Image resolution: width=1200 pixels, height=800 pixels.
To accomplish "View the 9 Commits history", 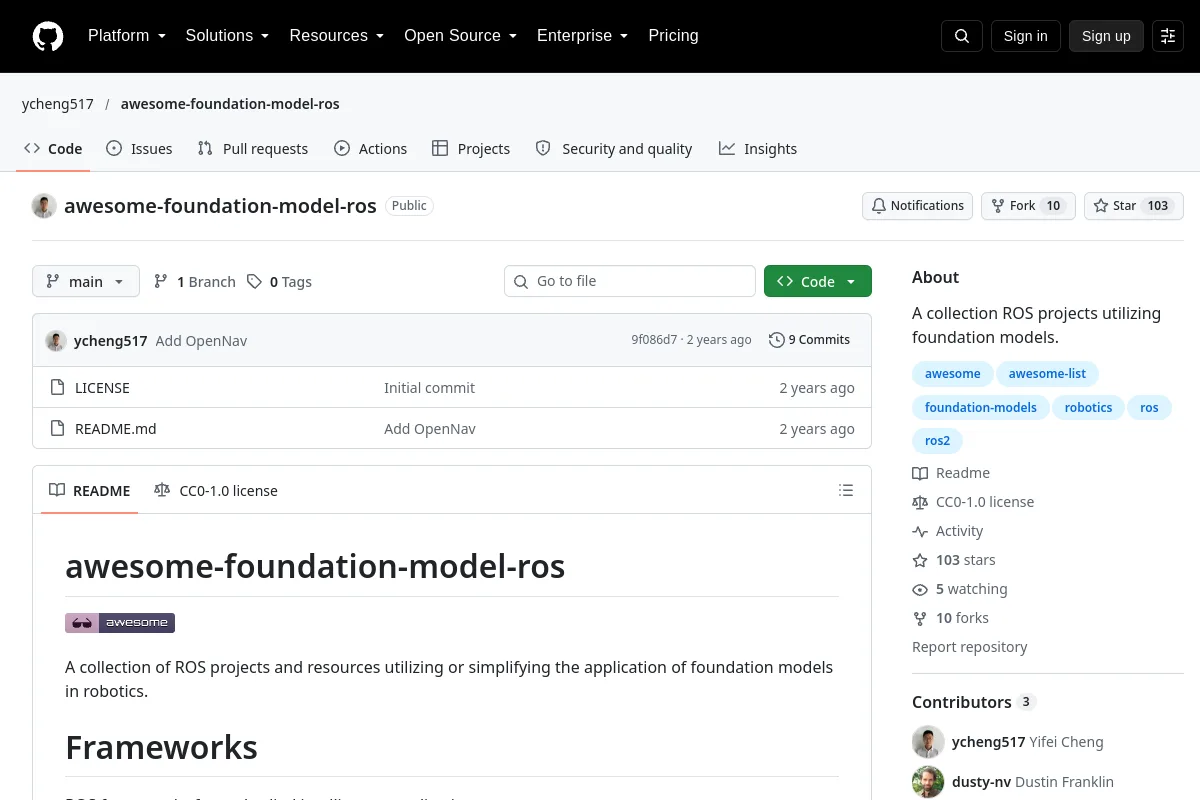I will point(810,340).
